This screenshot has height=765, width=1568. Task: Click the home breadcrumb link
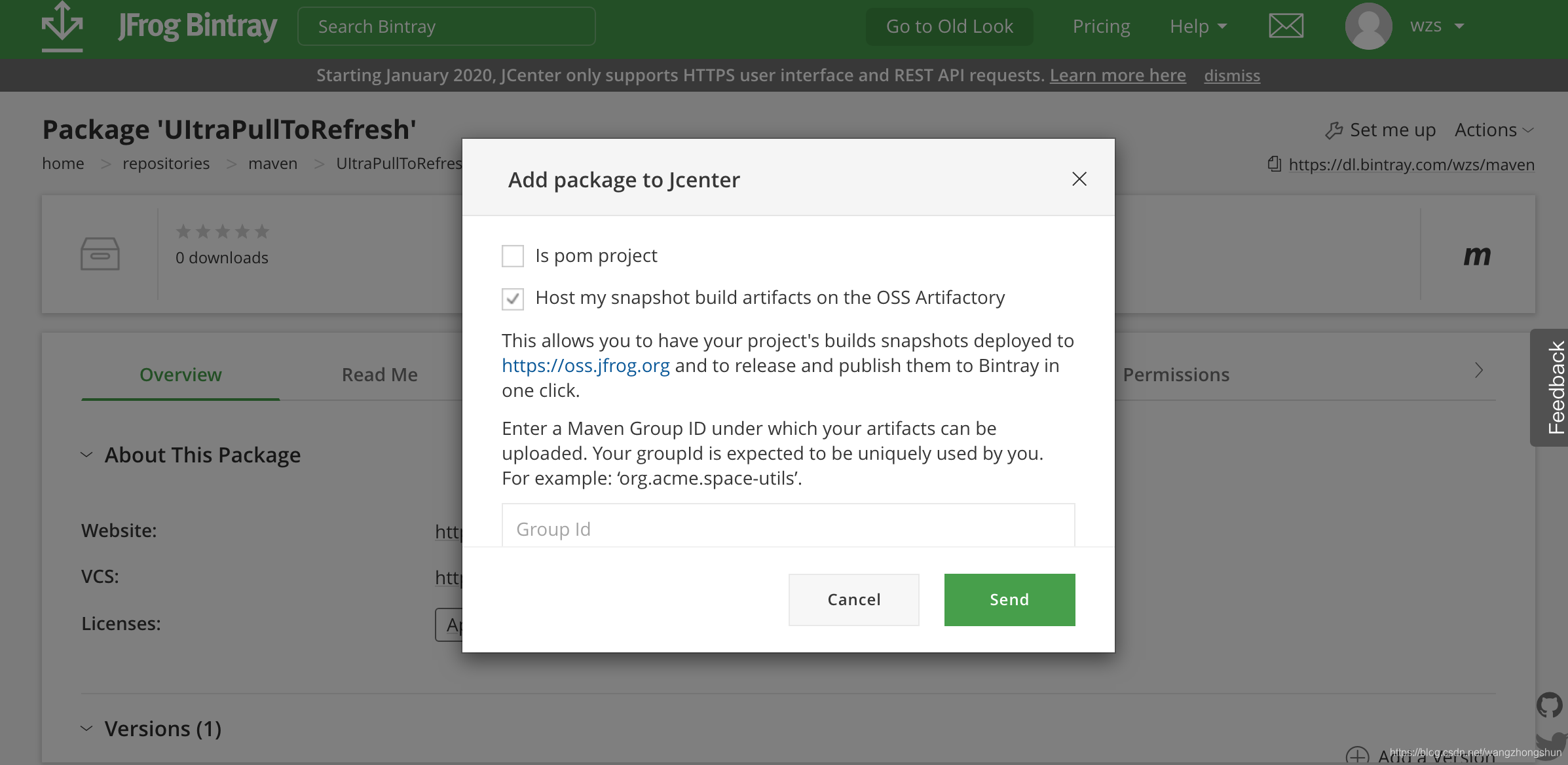coord(63,163)
